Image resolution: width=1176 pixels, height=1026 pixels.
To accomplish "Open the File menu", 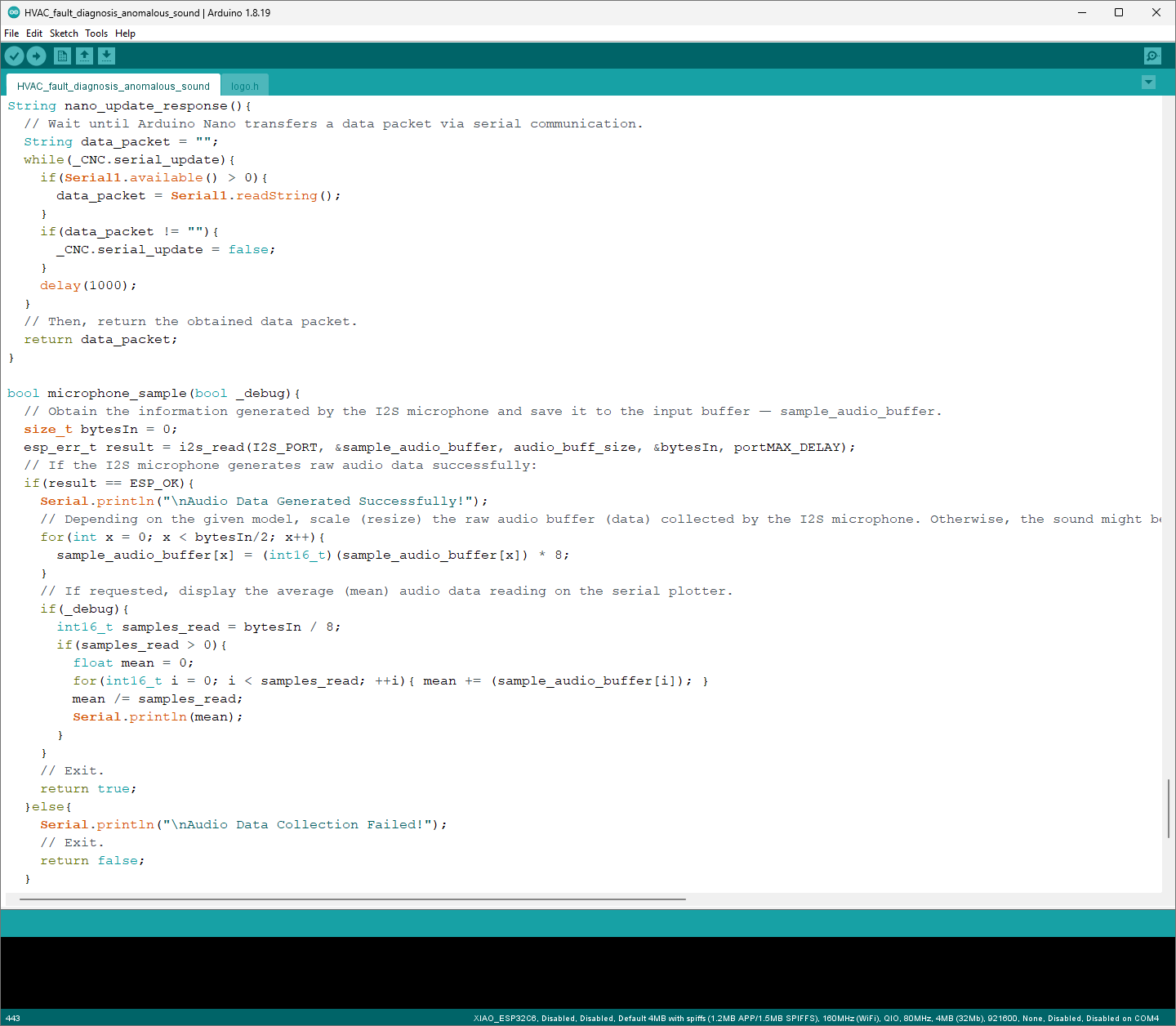I will click(11, 33).
